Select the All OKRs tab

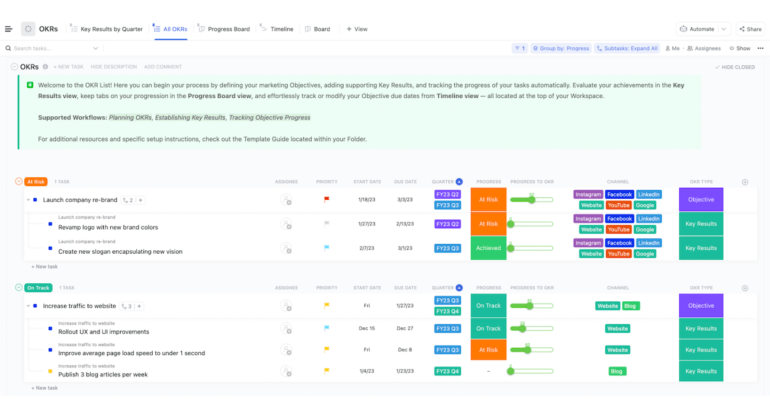[x=170, y=29]
